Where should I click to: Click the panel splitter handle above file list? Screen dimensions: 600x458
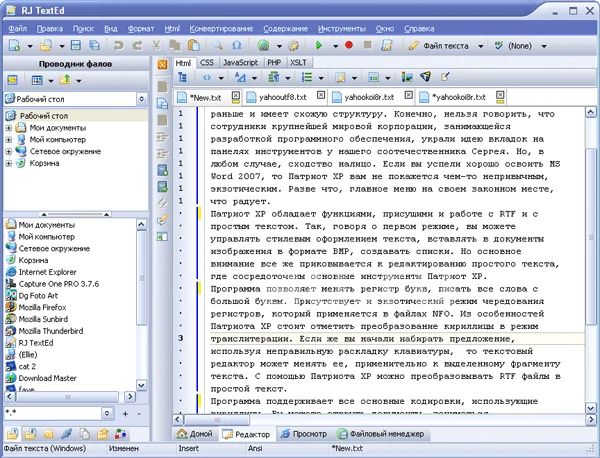(x=75, y=214)
